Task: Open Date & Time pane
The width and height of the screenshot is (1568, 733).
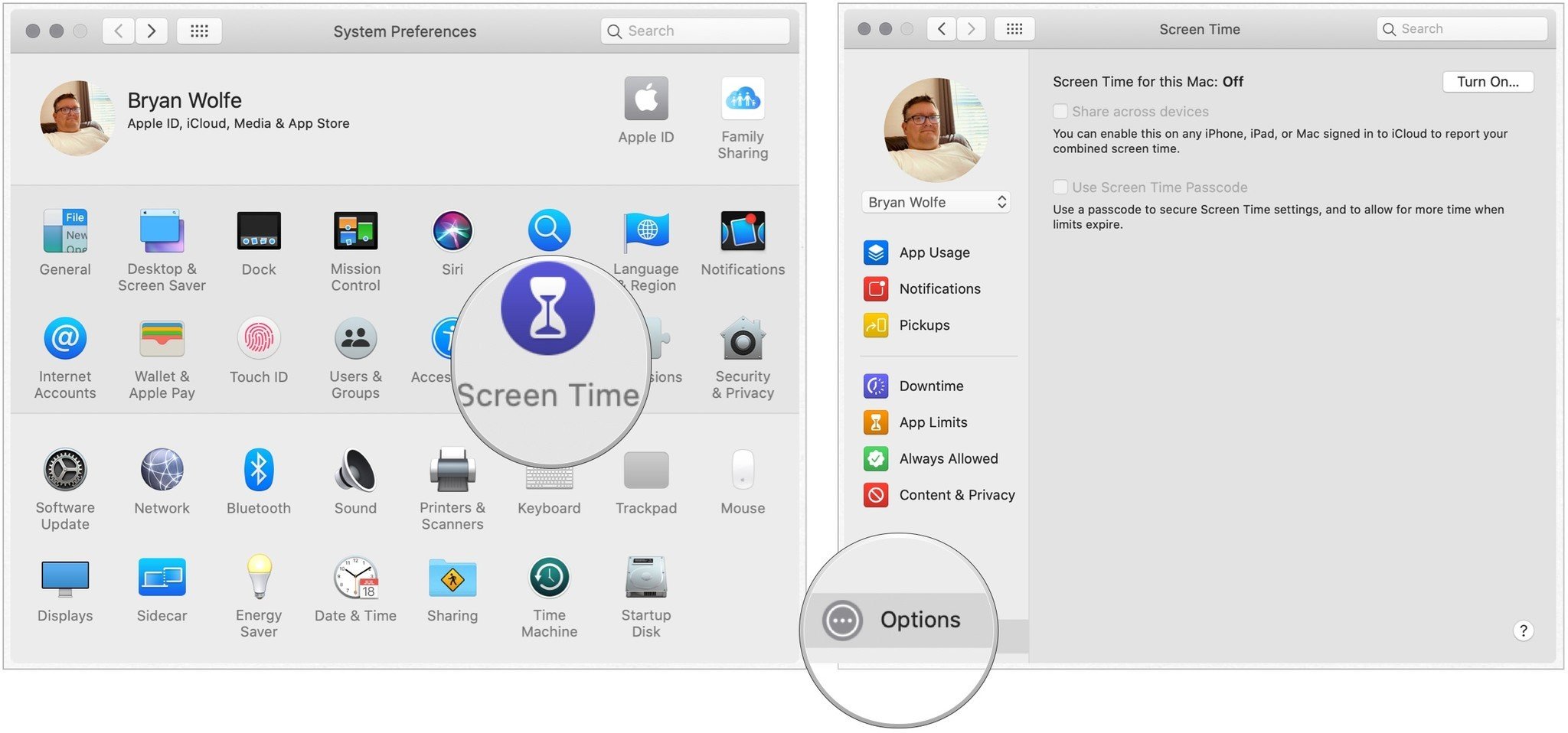Action: tap(355, 589)
